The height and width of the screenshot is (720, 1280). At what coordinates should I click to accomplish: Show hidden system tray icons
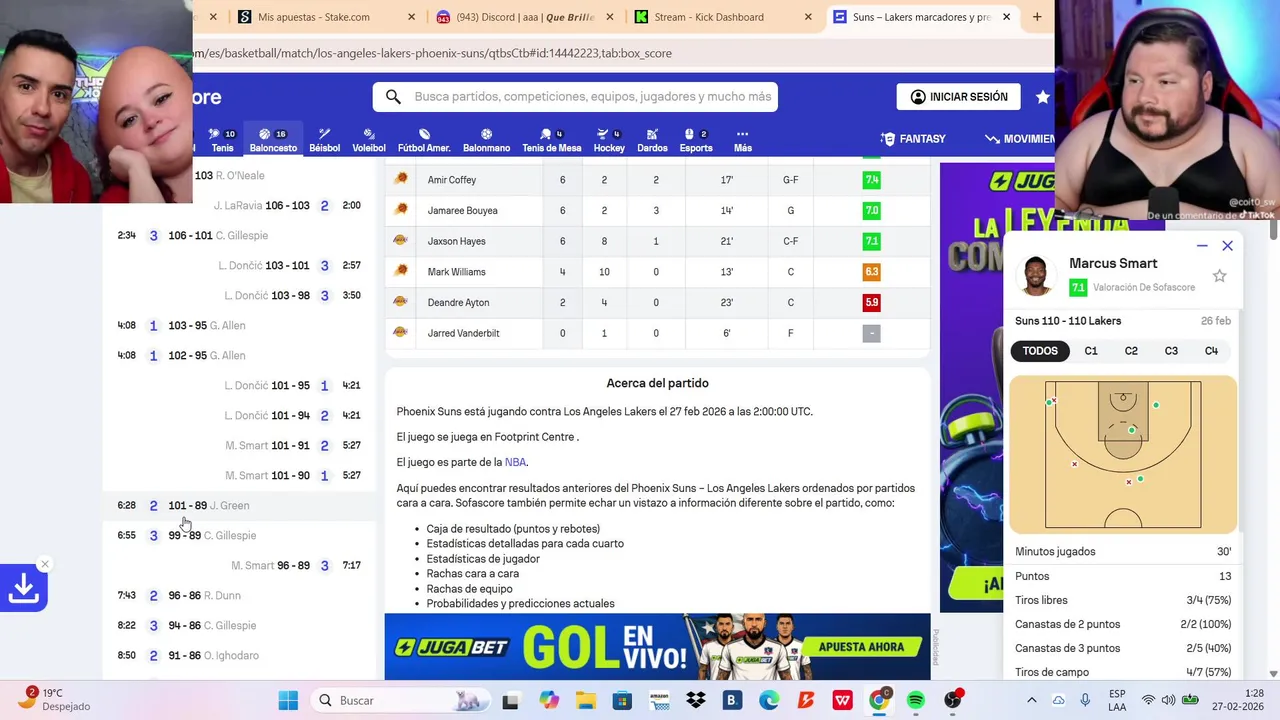tap(1032, 700)
